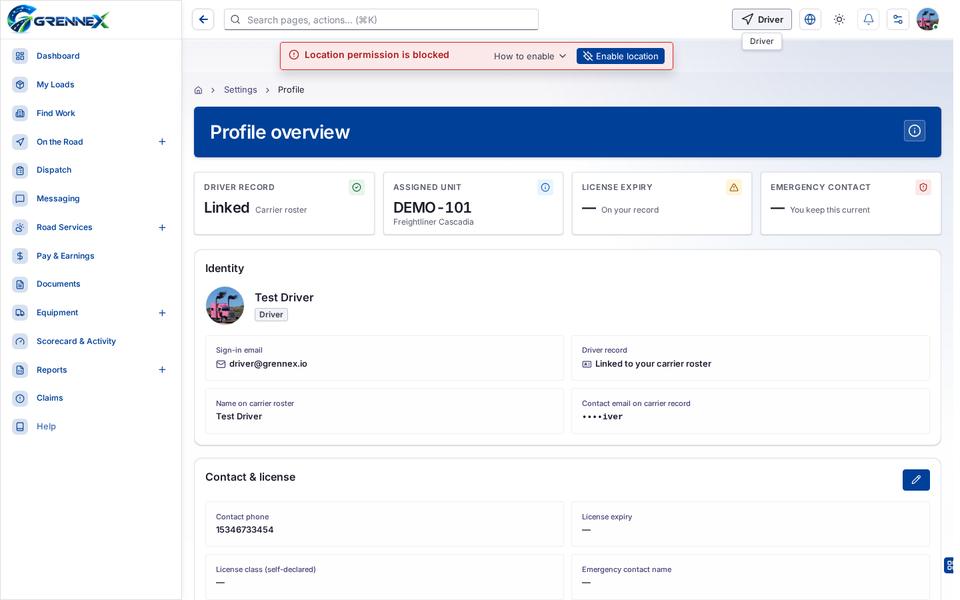Click the home breadcrumb icon
Image resolution: width=960 pixels, height=600 pixels.
[x=198, y=90]
